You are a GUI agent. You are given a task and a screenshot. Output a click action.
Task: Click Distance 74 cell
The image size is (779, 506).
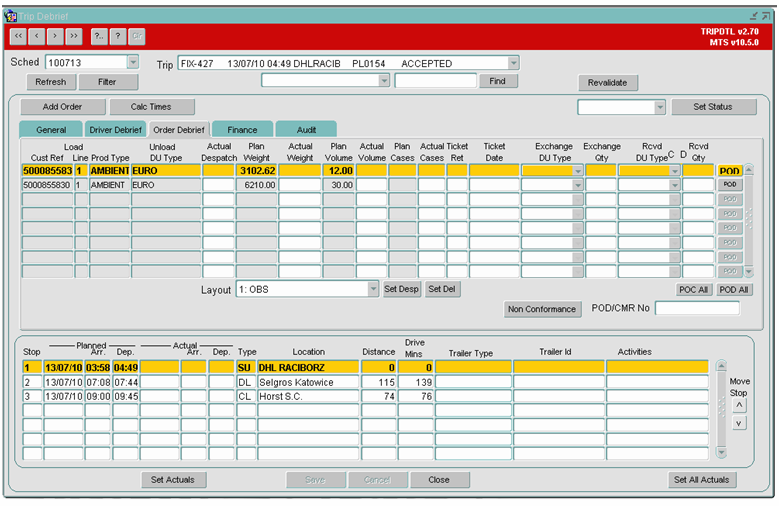tap(379, 397)
